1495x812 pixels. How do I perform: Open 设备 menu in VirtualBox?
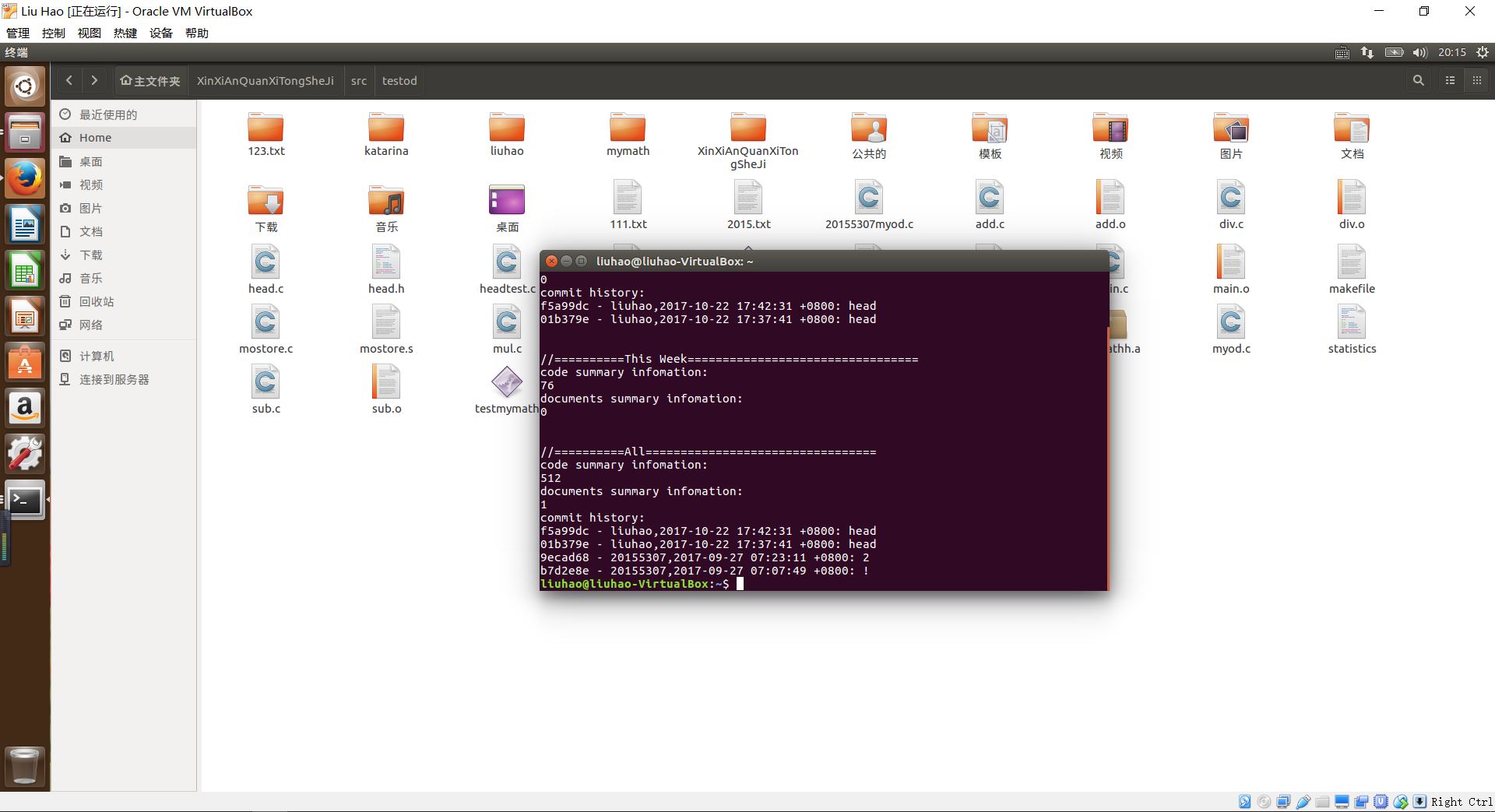tap(161, 33)
